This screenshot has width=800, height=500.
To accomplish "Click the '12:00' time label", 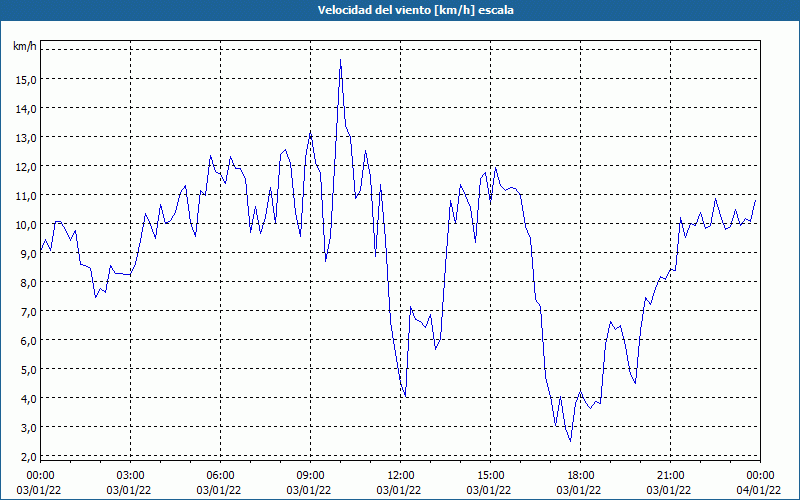I will (401, 476).
